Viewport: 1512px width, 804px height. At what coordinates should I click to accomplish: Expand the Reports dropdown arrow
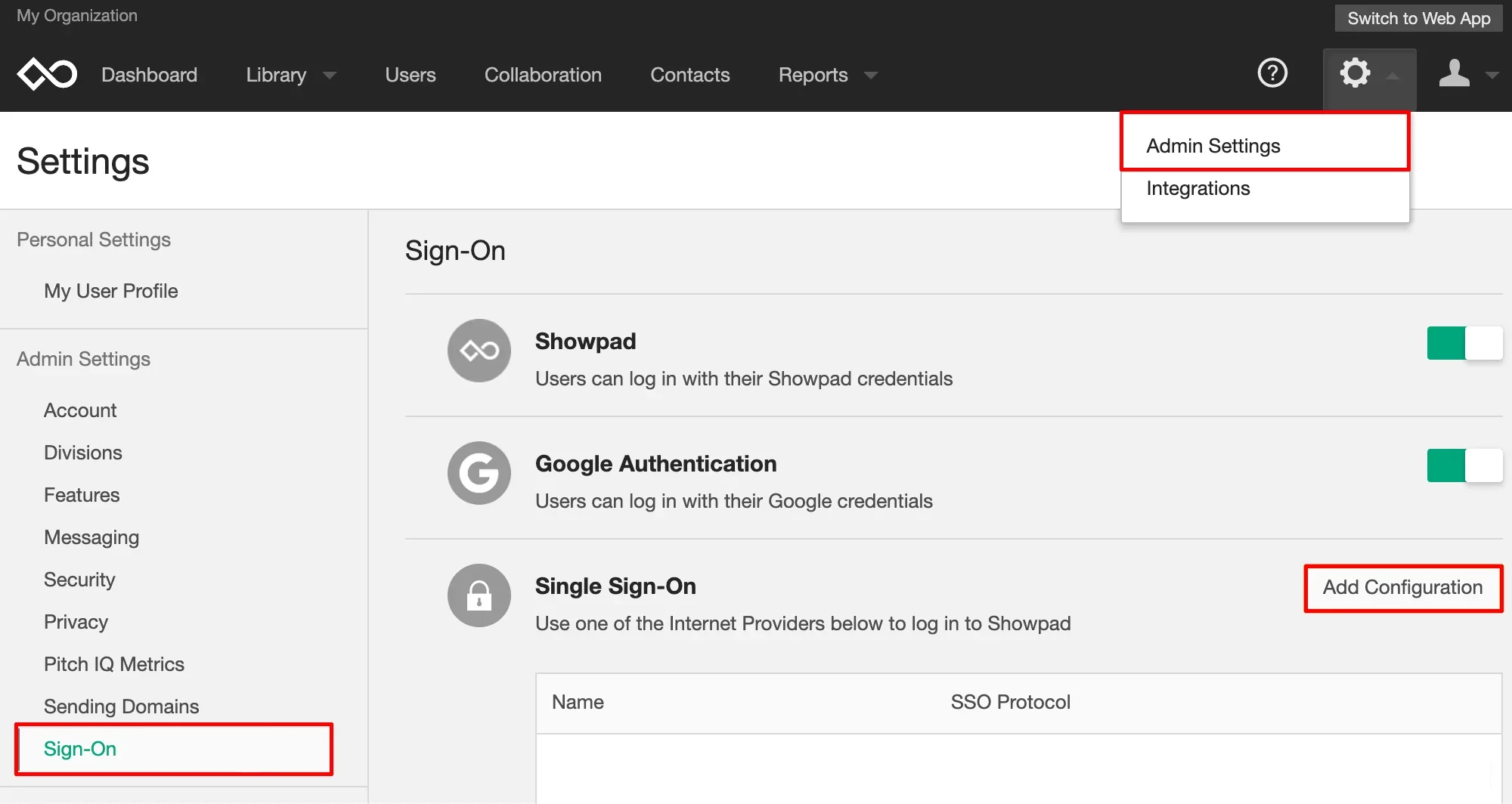pos(871,76)
